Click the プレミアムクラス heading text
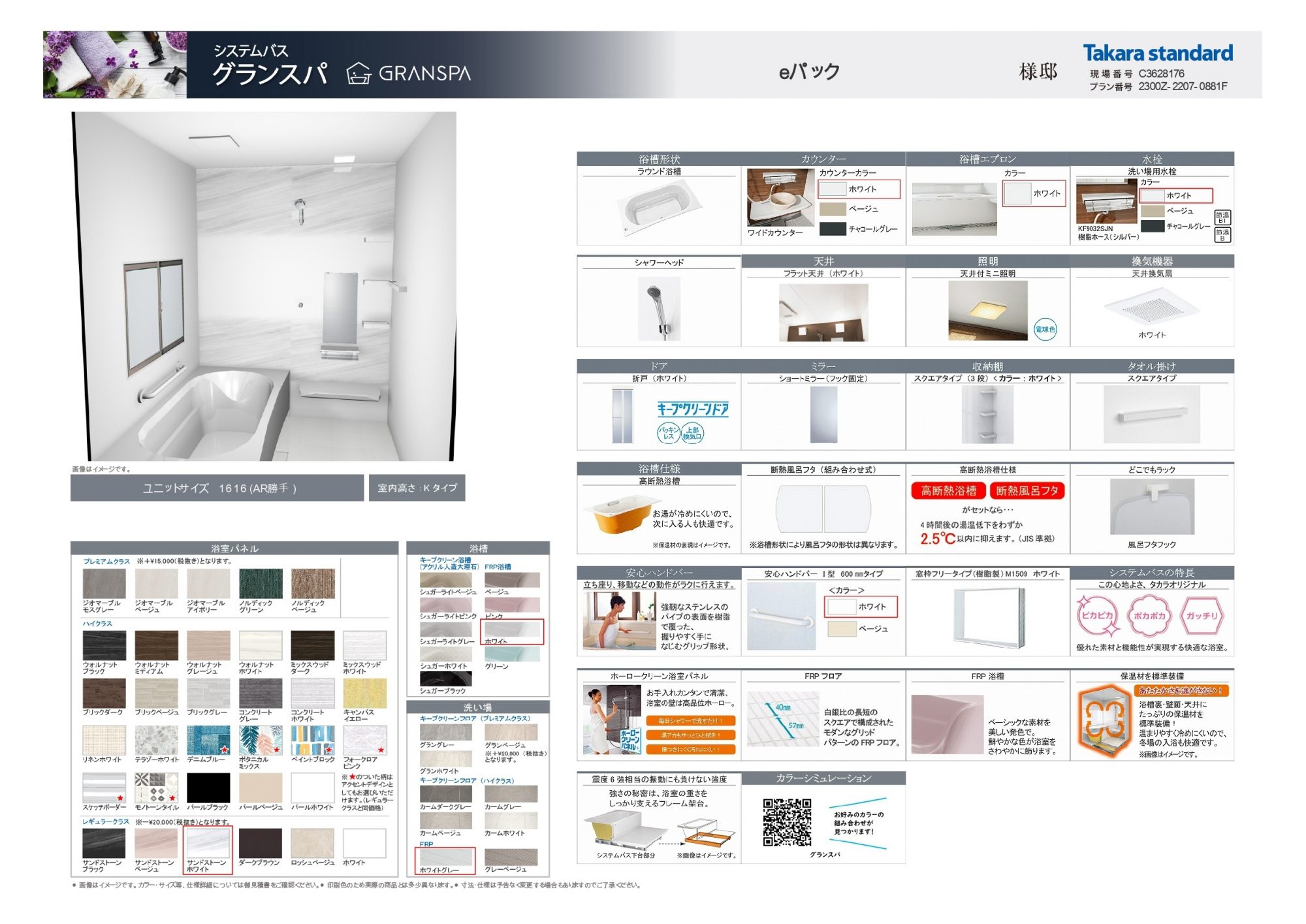1306x924 pixels. 106,562
